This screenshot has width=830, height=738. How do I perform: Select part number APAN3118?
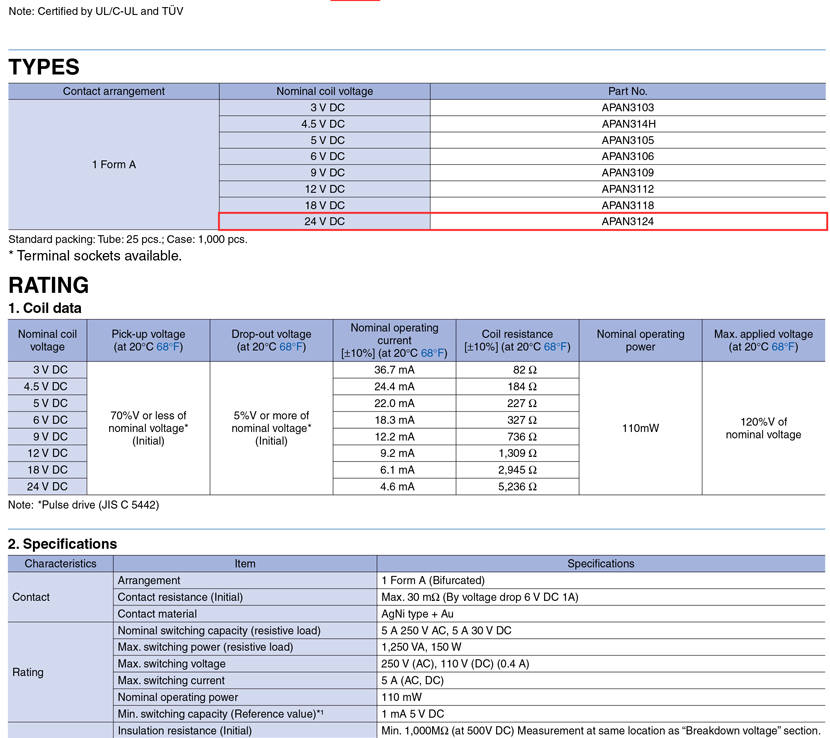pyautogui.click(x=627, y=205)
